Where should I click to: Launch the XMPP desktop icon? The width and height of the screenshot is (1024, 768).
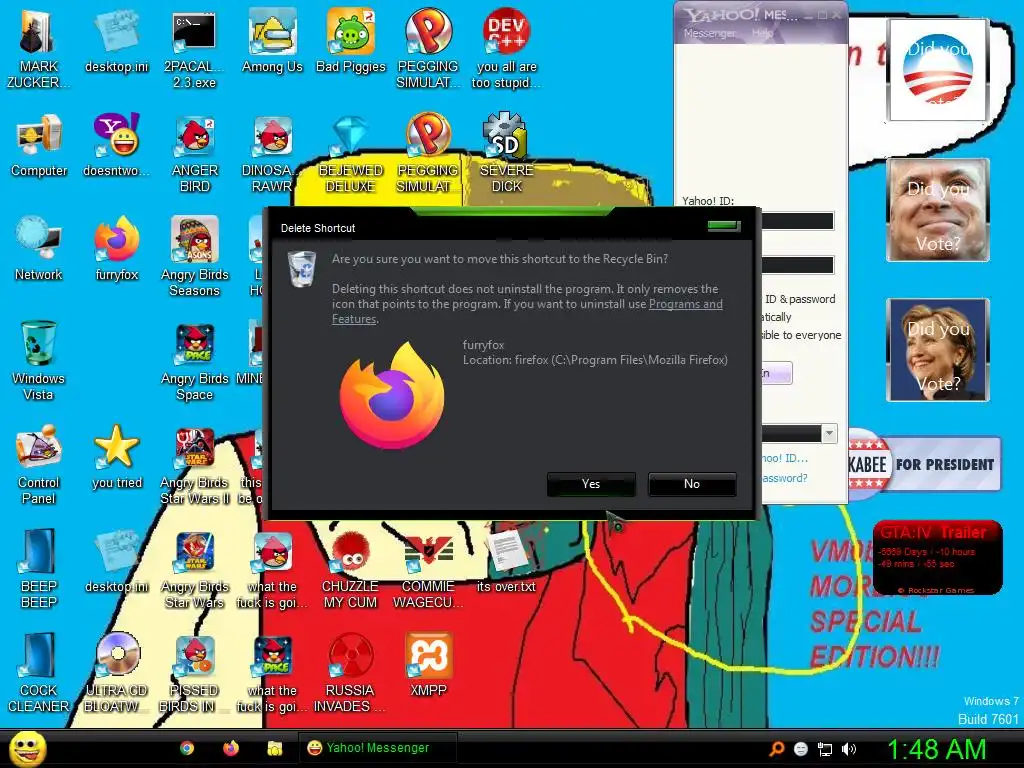pos(428,664)
